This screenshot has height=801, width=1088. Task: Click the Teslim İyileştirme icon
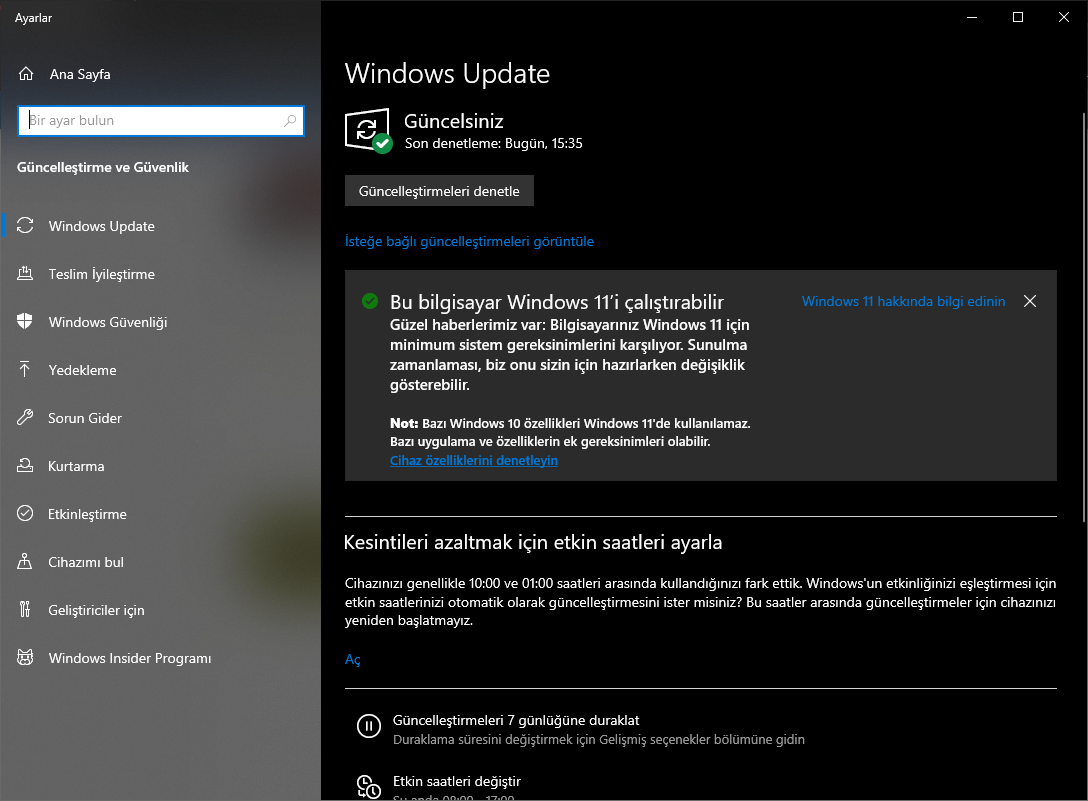pyautogui.click(x=25, y=273)
